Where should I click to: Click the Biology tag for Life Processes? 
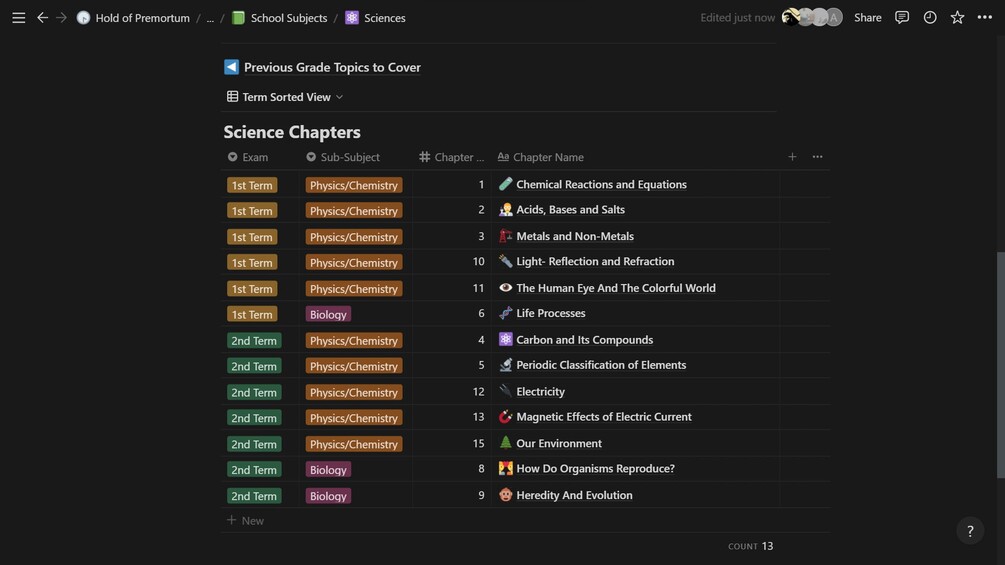(x=328, y=314)
